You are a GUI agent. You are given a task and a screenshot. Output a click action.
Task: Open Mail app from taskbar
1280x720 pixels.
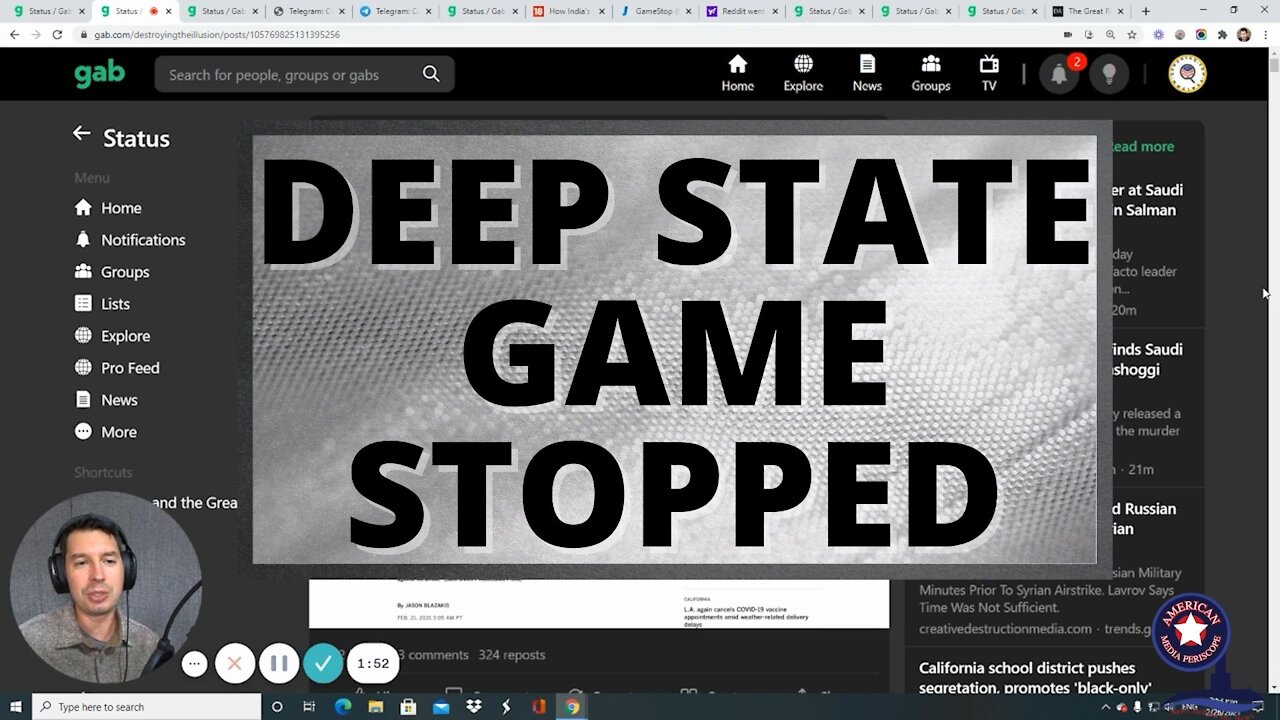(441, 707)
